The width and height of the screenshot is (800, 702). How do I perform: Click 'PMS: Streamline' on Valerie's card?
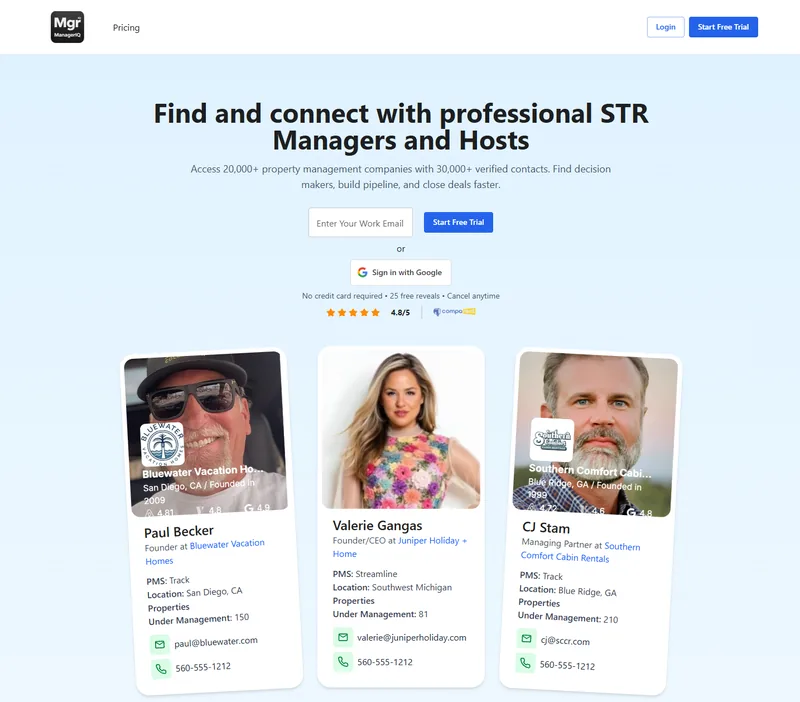tap(365, 574)
